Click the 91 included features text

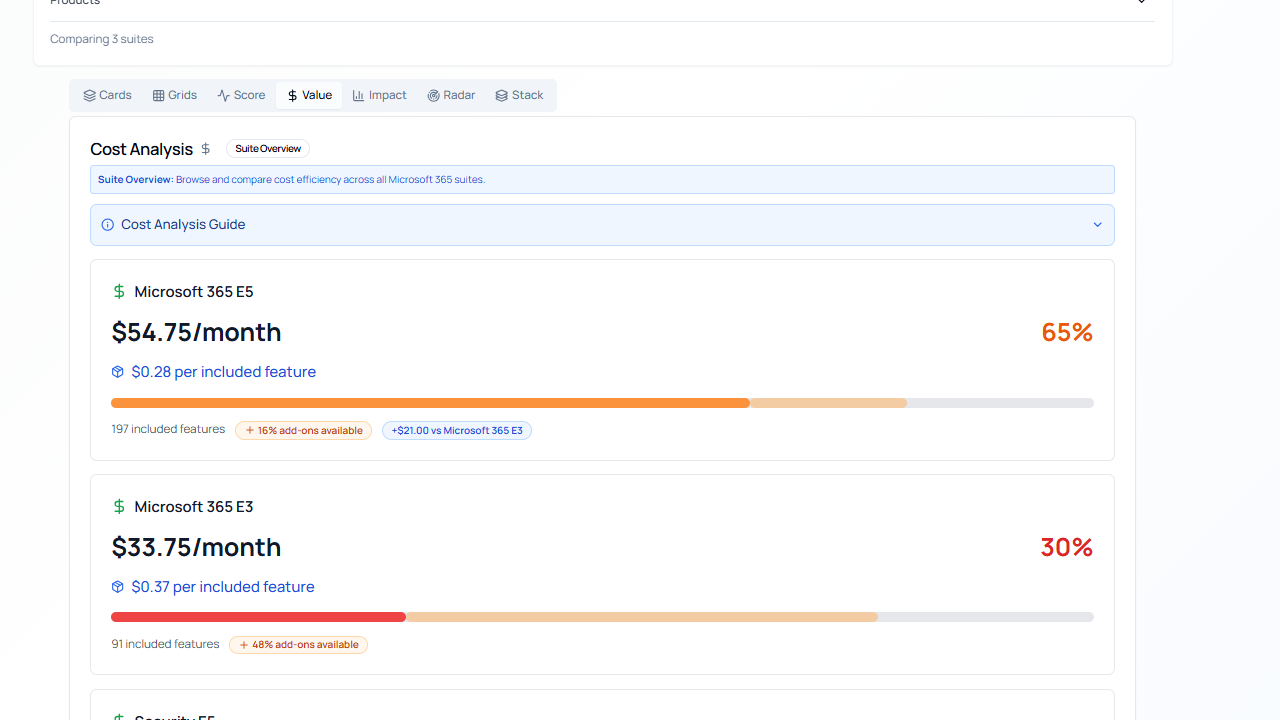coord(165,644)
